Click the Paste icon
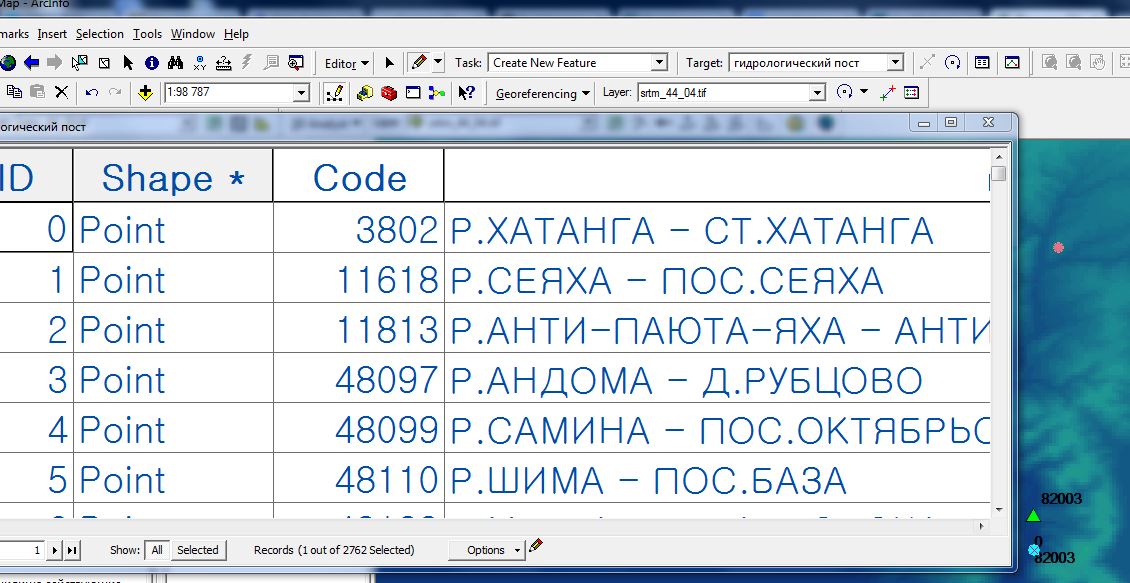1130x583 pixels. coord(37,92)
